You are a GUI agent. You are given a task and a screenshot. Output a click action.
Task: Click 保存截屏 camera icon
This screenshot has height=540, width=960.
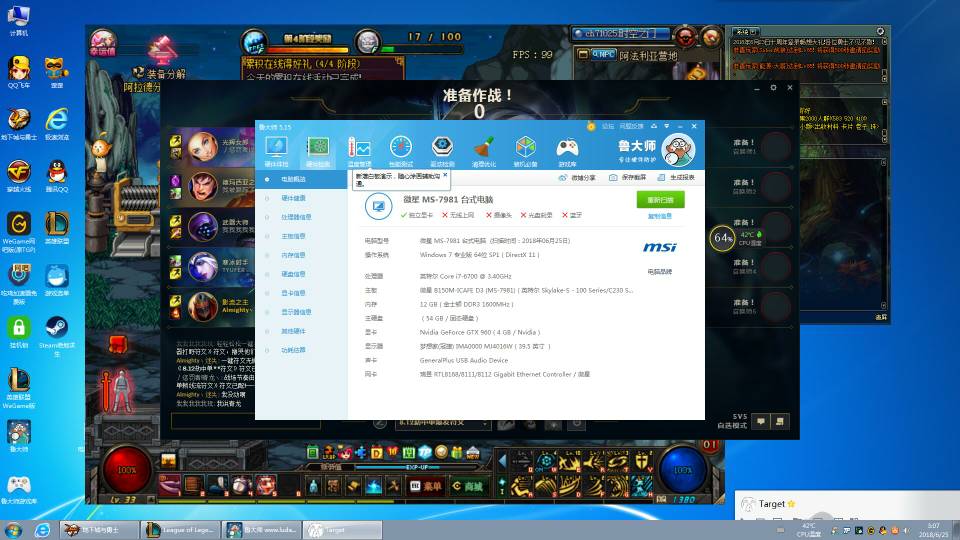click(x=627, y=178)
